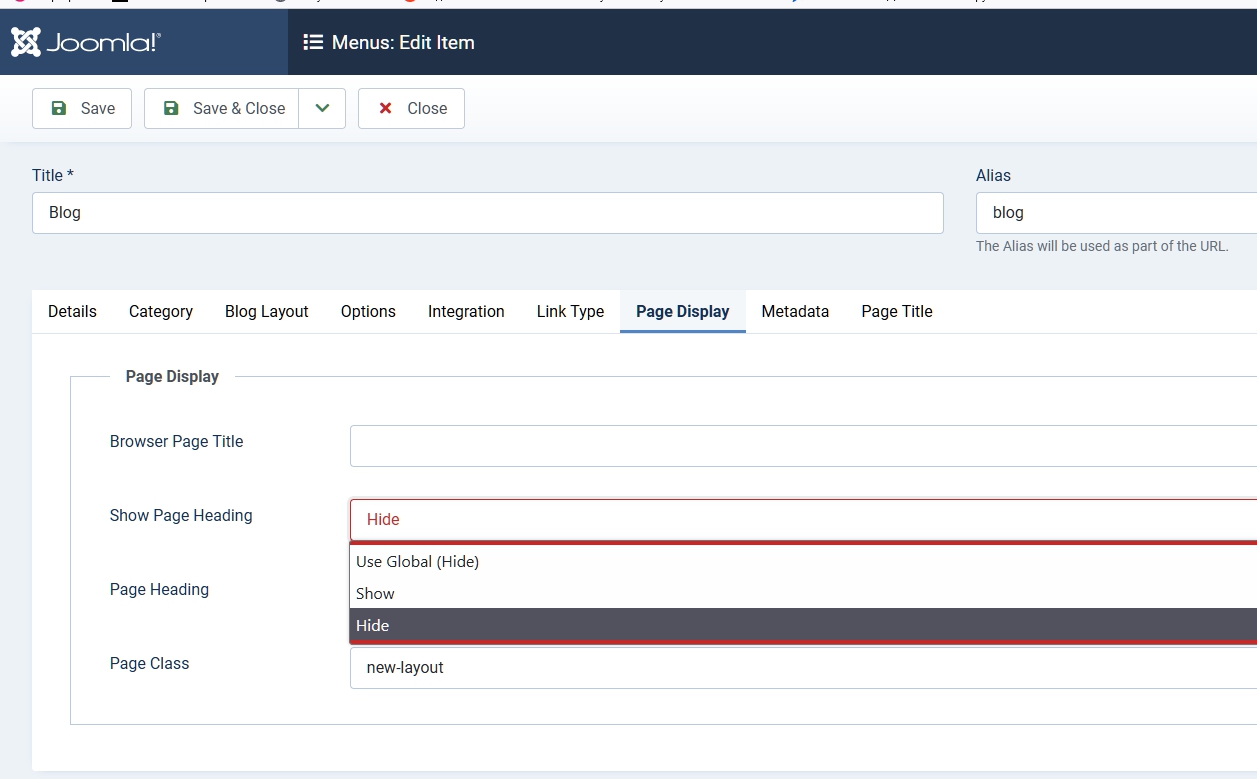Switch to the Details tab

(72, 311)
